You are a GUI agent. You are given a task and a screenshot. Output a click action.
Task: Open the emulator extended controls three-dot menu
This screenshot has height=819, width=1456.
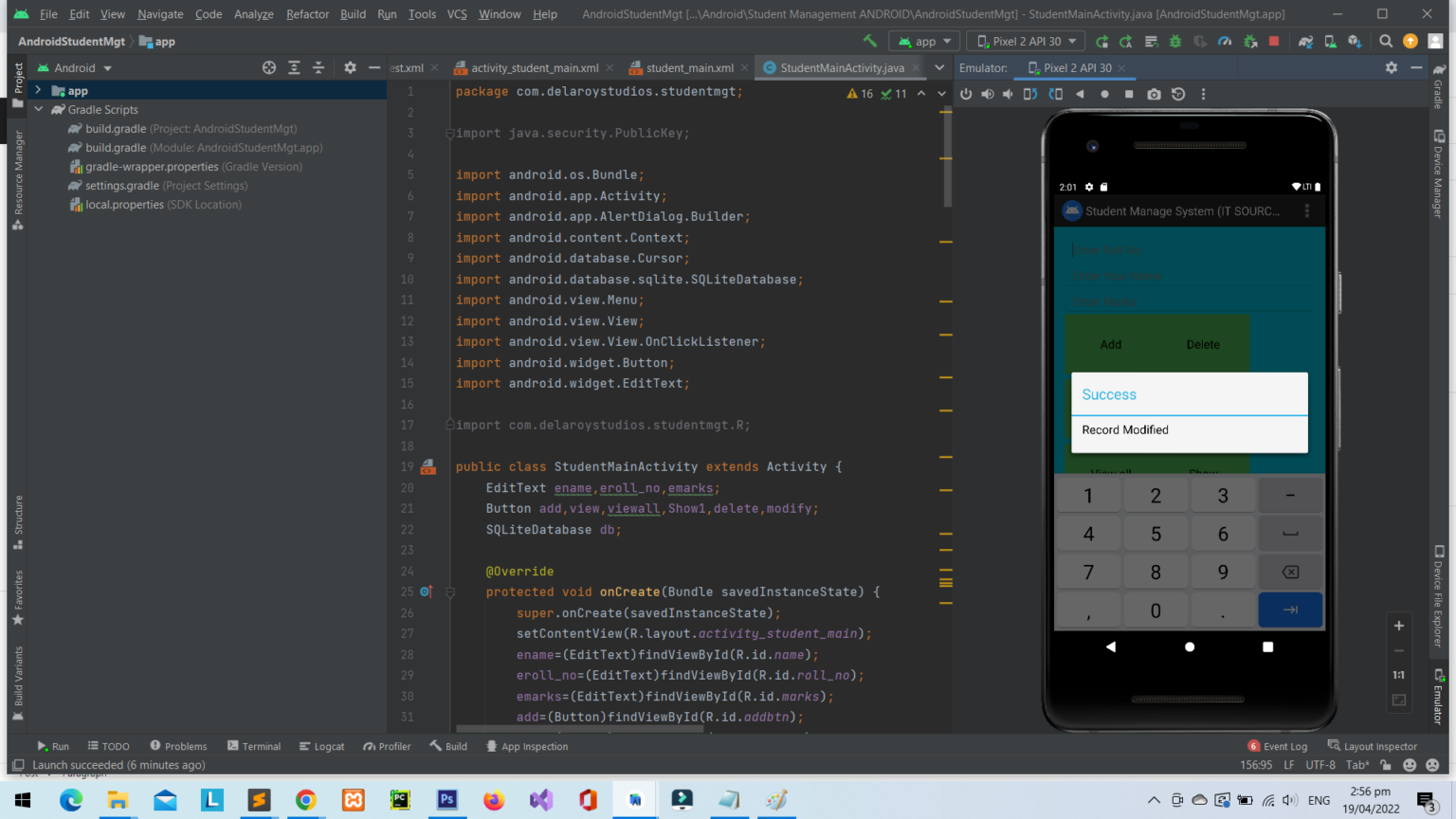tap(1202, 93)
